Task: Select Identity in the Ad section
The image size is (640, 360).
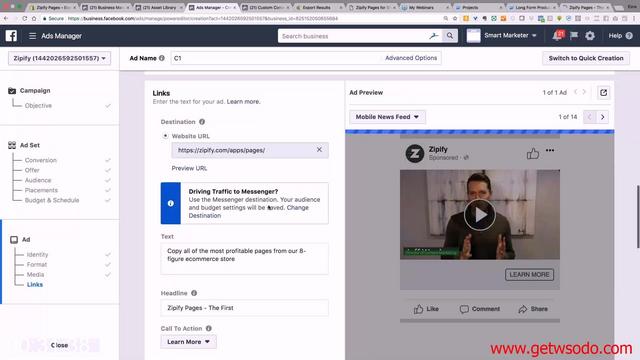Action: 37,255
